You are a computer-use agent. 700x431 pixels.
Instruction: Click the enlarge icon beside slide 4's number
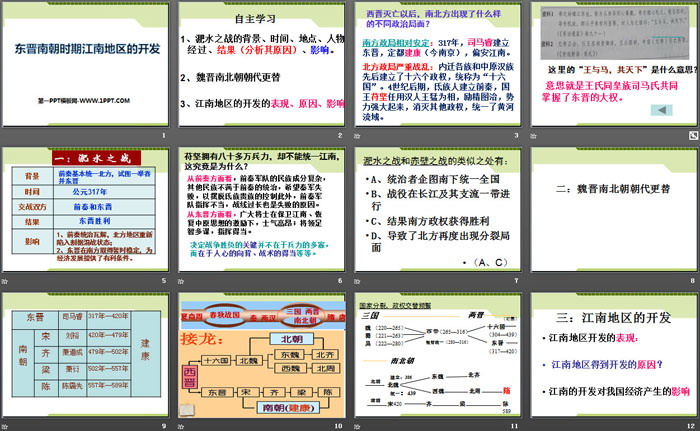click(693, 135)
